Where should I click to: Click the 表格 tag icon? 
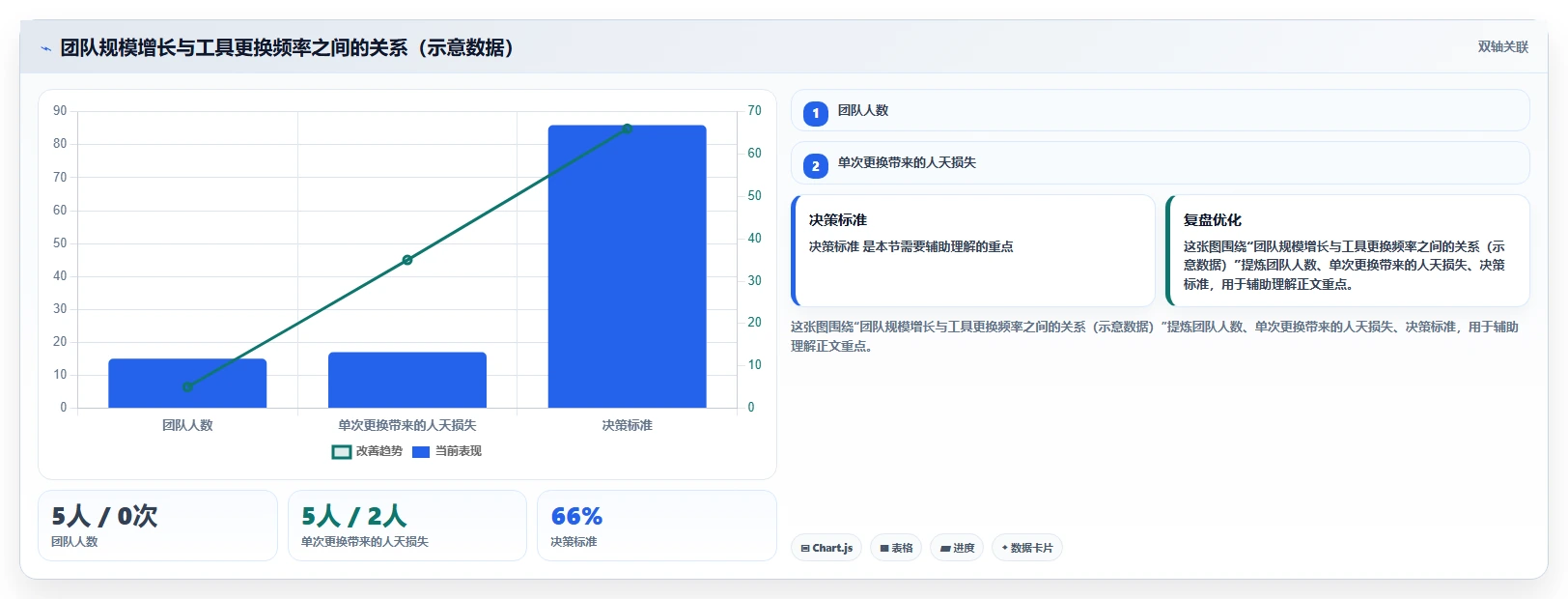coord(884,548)
